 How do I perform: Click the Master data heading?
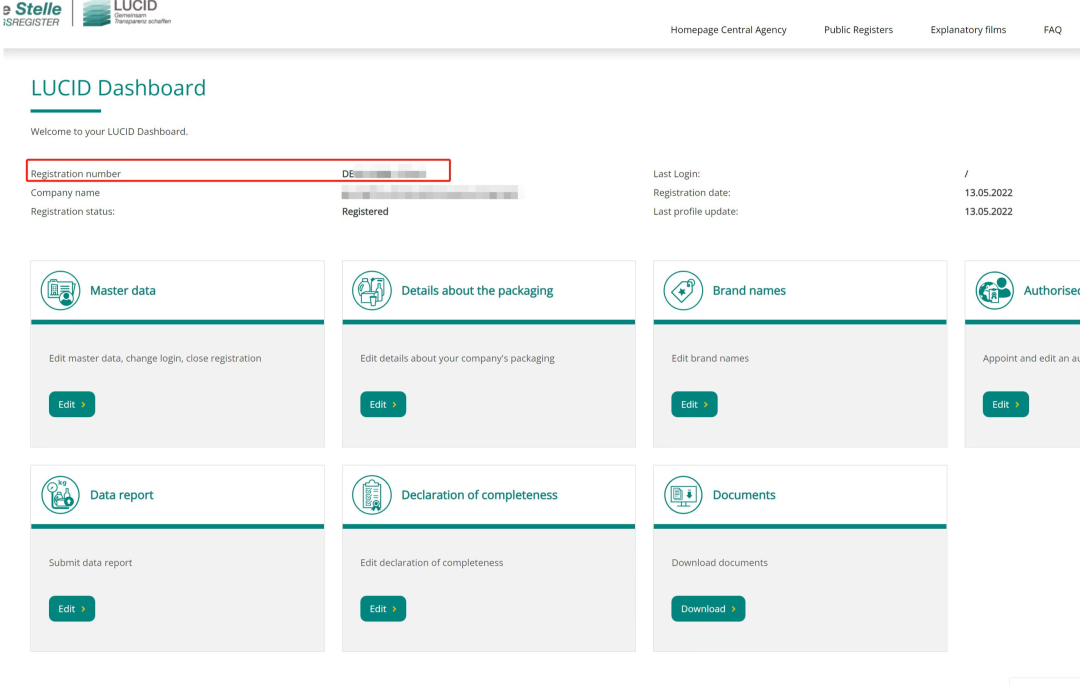123,291
